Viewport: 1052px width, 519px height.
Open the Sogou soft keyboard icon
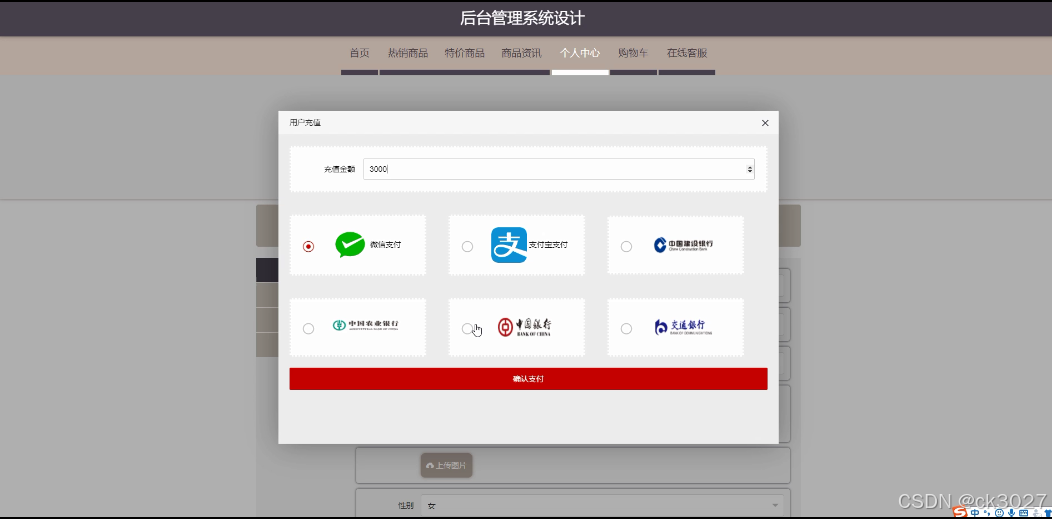1023,512
